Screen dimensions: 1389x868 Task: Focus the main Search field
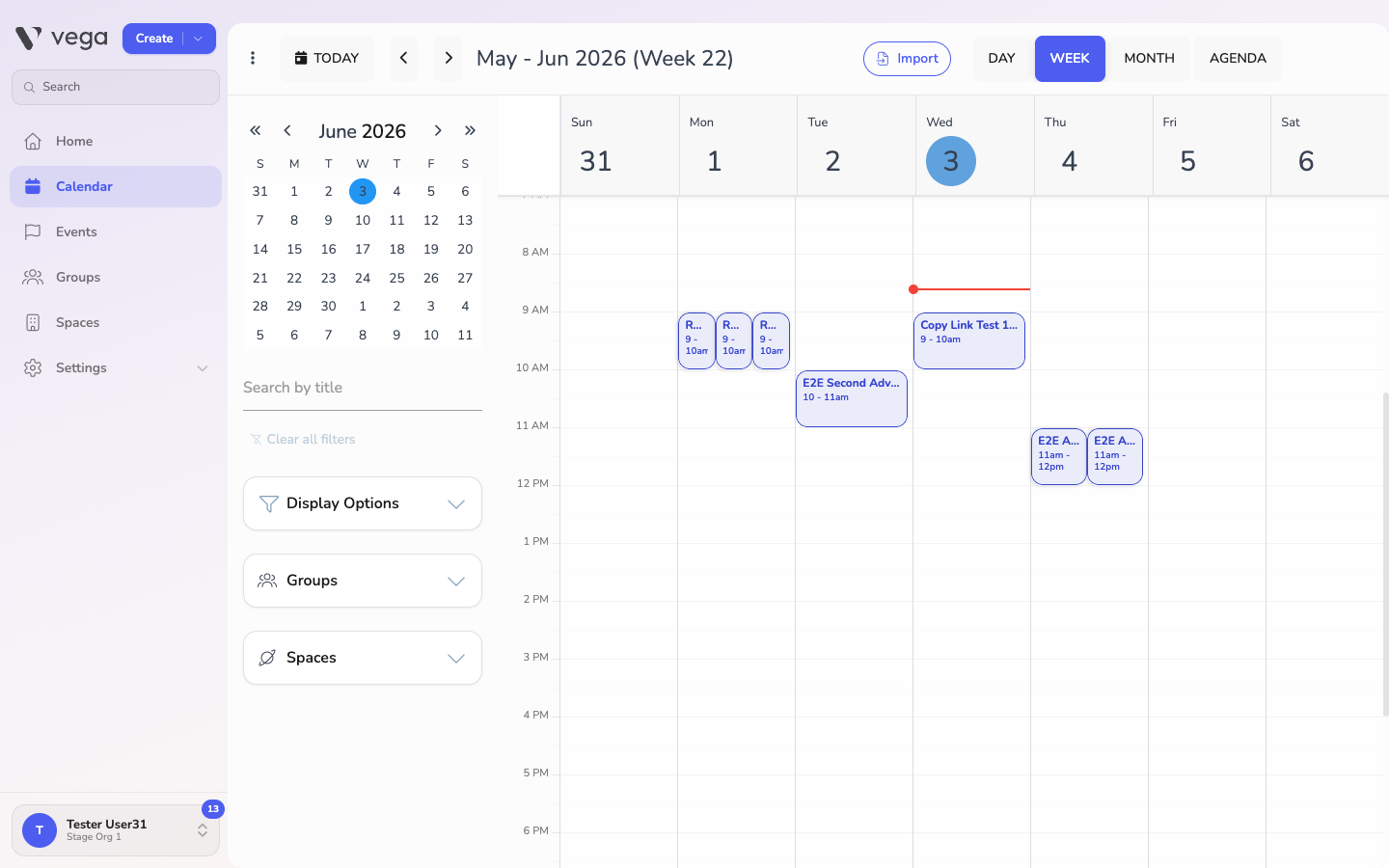[x=116, y=87]
